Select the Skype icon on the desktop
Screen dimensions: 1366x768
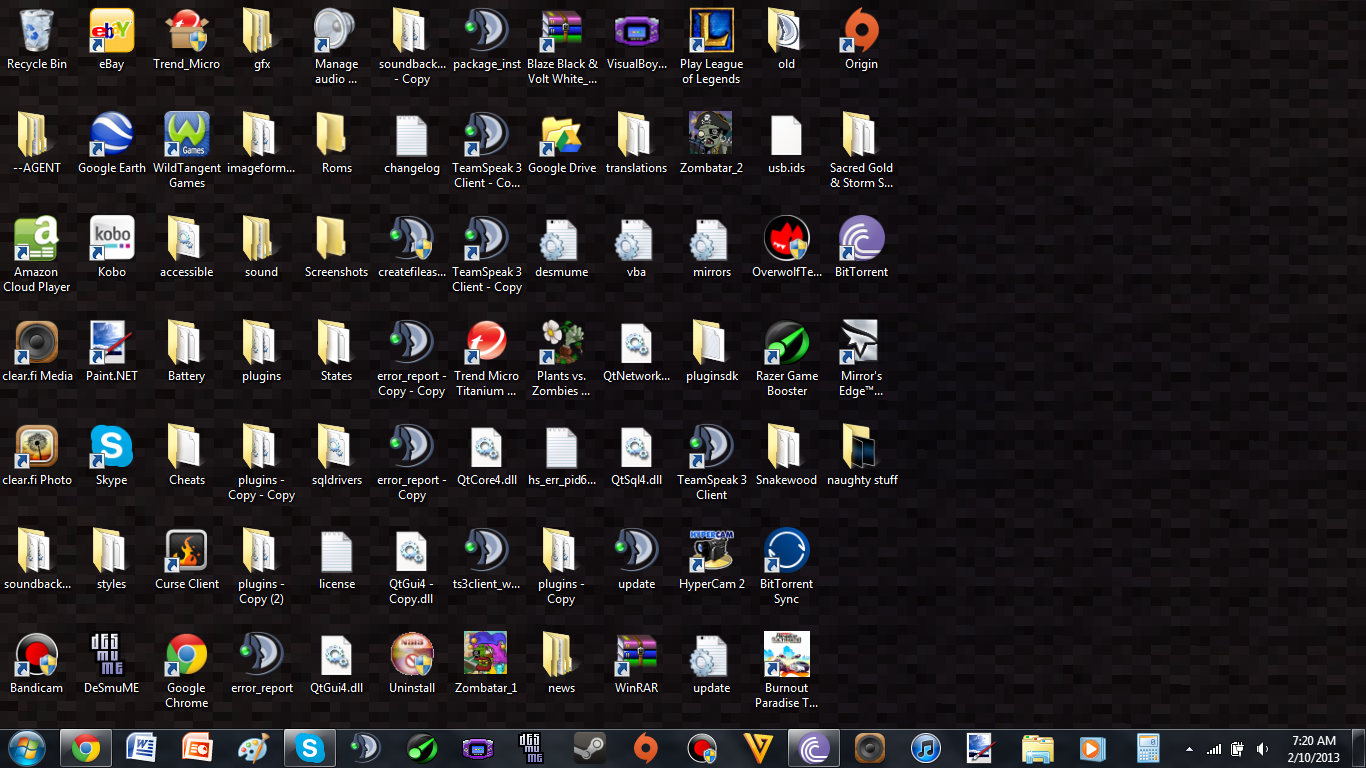point(112,456)
